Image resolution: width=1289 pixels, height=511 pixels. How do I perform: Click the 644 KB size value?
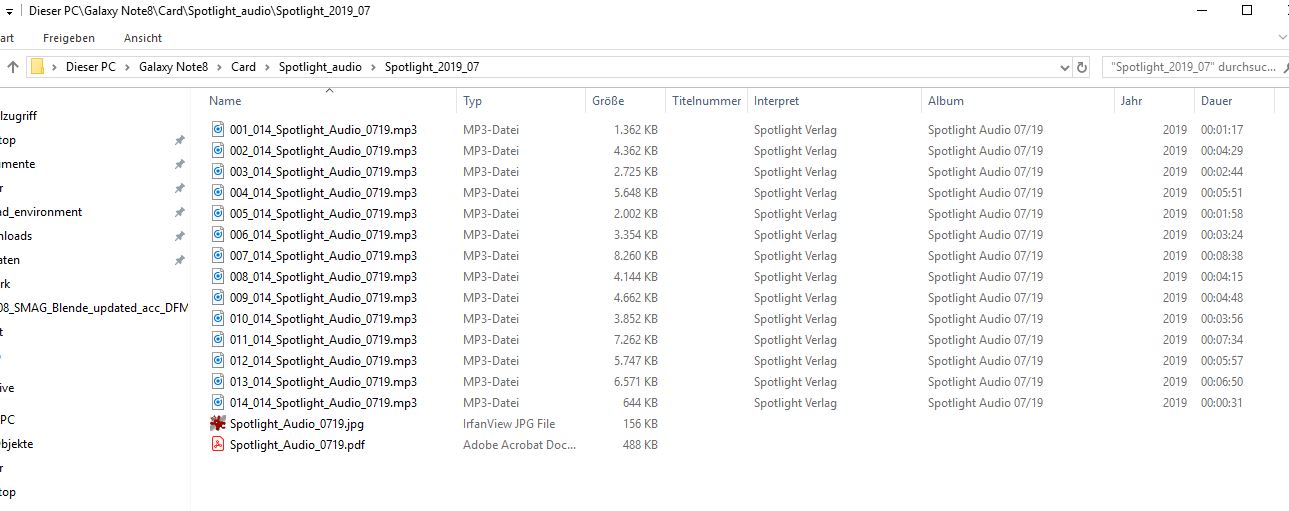640,403
